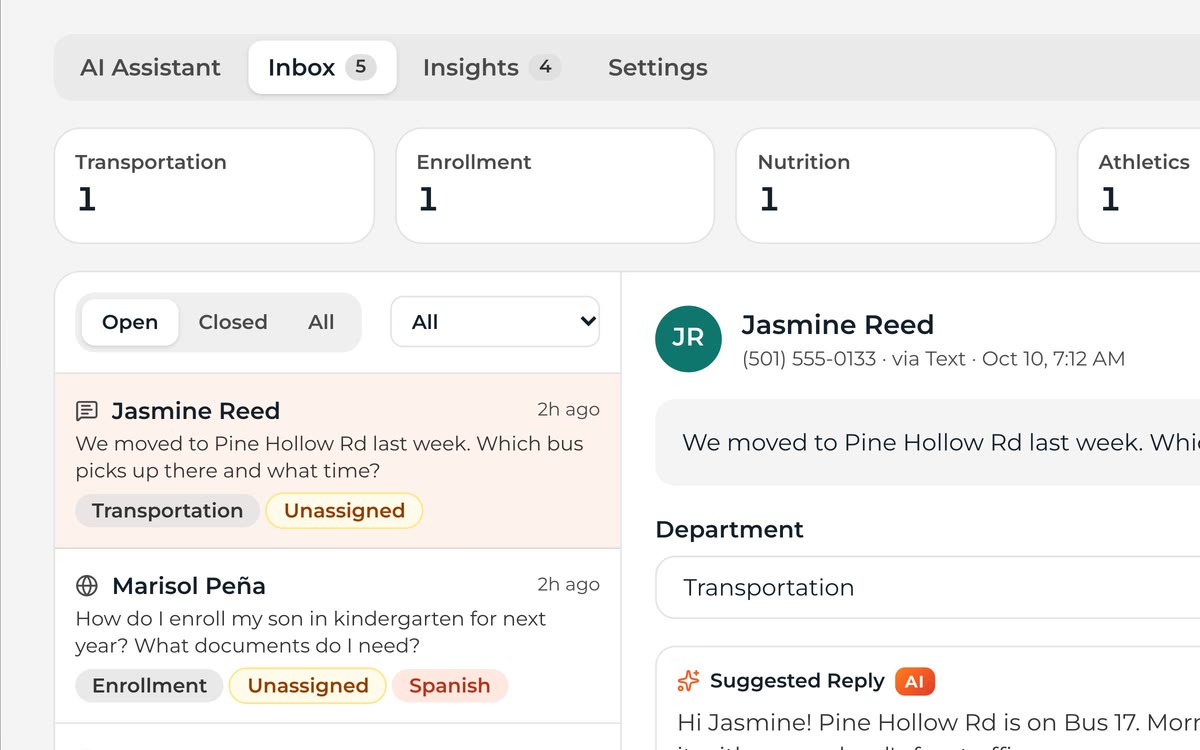Open the Department Transportation dropdown
This screenshot has height=750, width=1200.
click(x=927, y=588)
